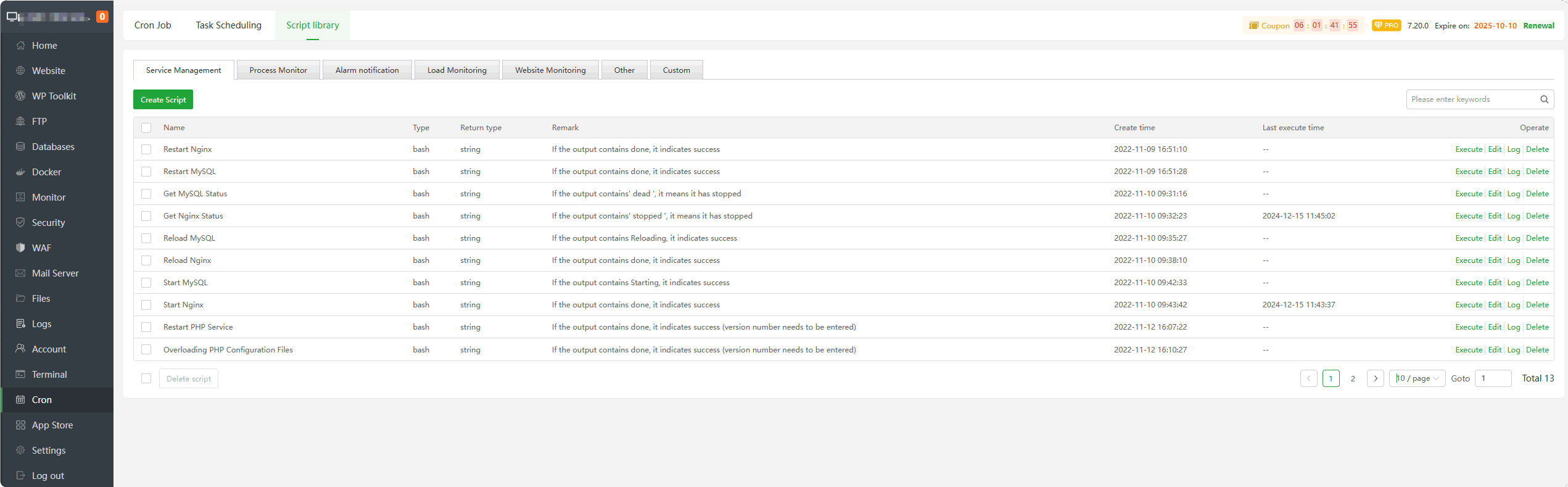The image size is (1568, 487).
Task: Execute the Reload MySQL script
Action: [x=1468, y=238]
